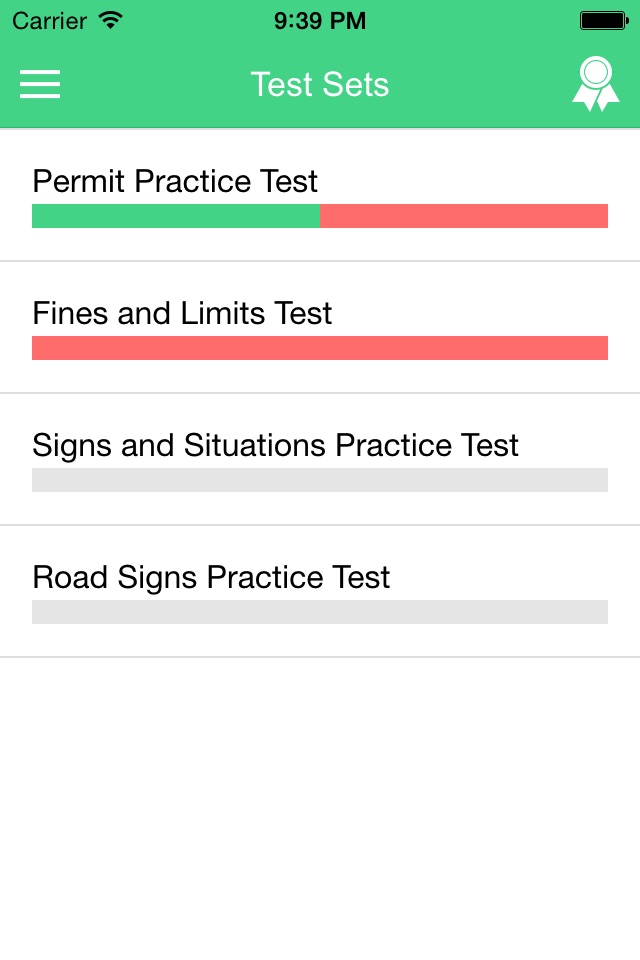Open the Fines and Limits Test

tap(182, 314)
